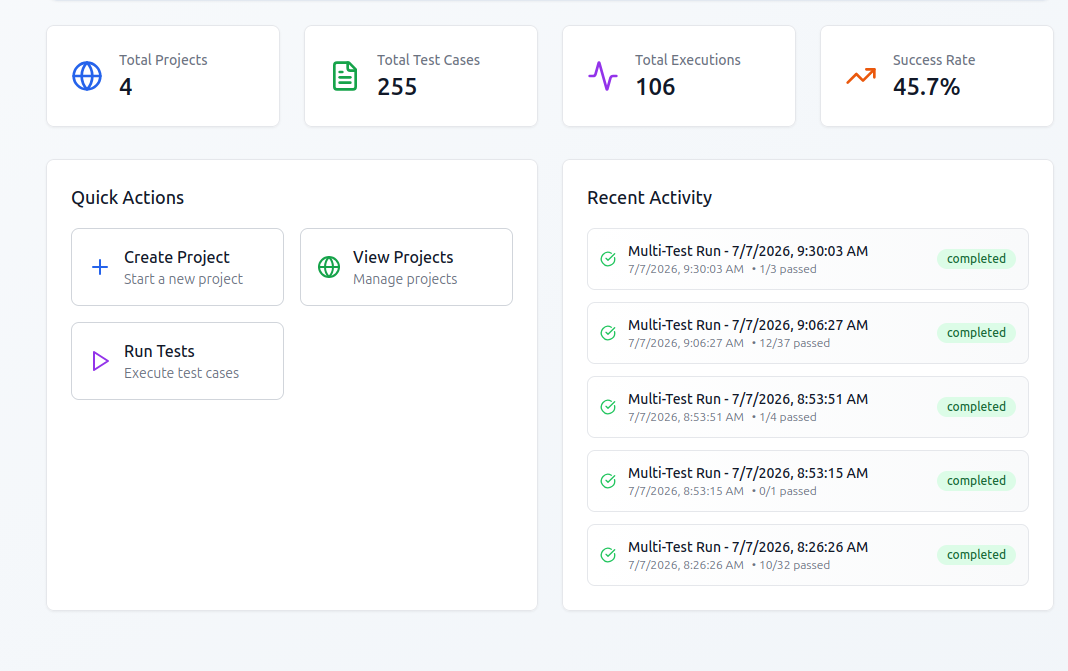Open the Multi-Test Run from 9:30:03 AM
The image size is (1068, 671).
click(808, 259)
